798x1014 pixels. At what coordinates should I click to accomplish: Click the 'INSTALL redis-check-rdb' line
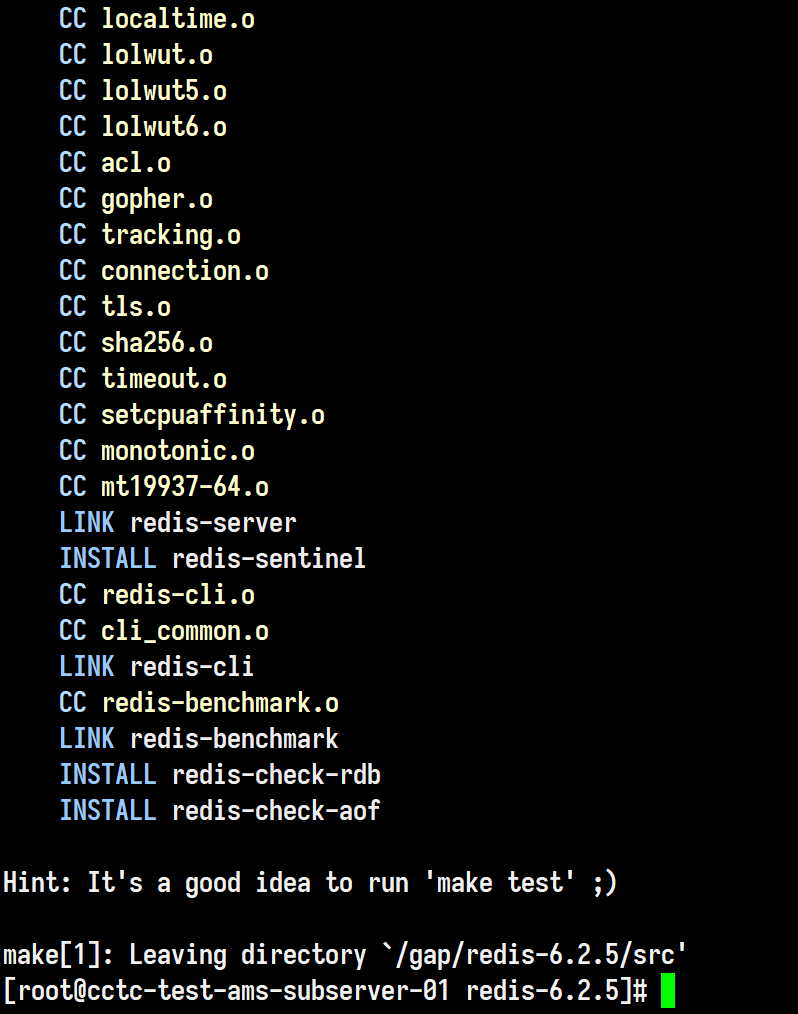click(220, 774)
